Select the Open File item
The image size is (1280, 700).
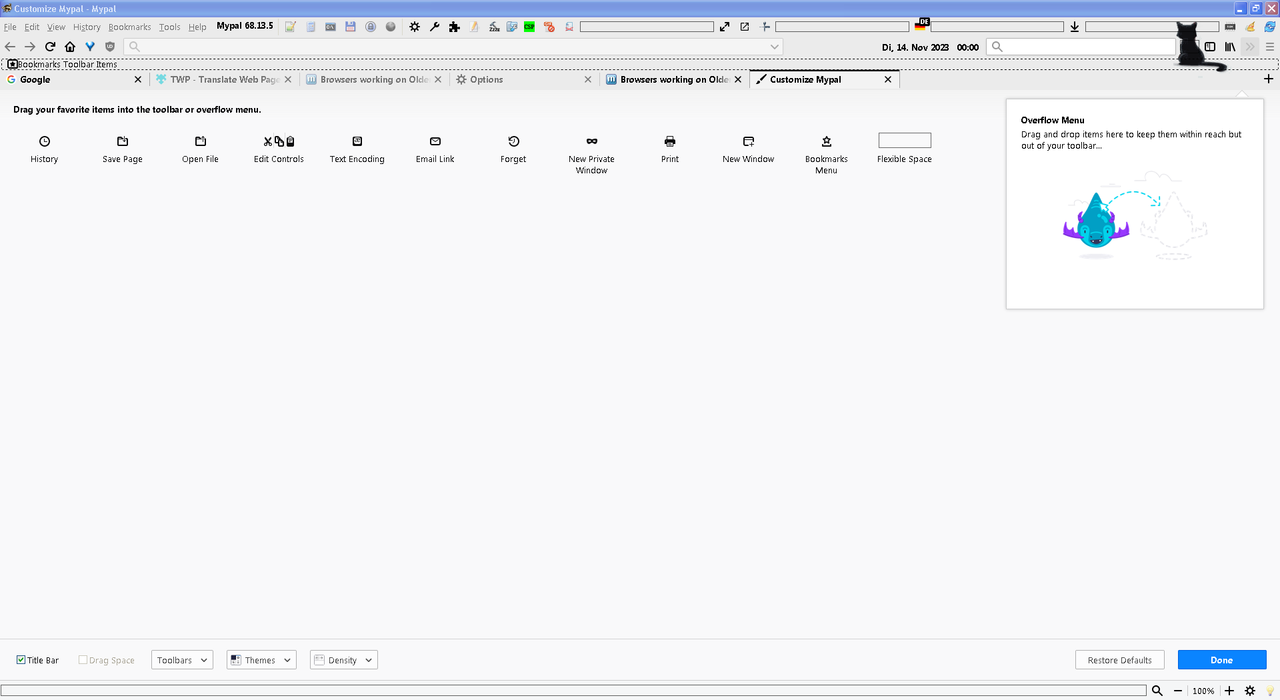point(200,150)
